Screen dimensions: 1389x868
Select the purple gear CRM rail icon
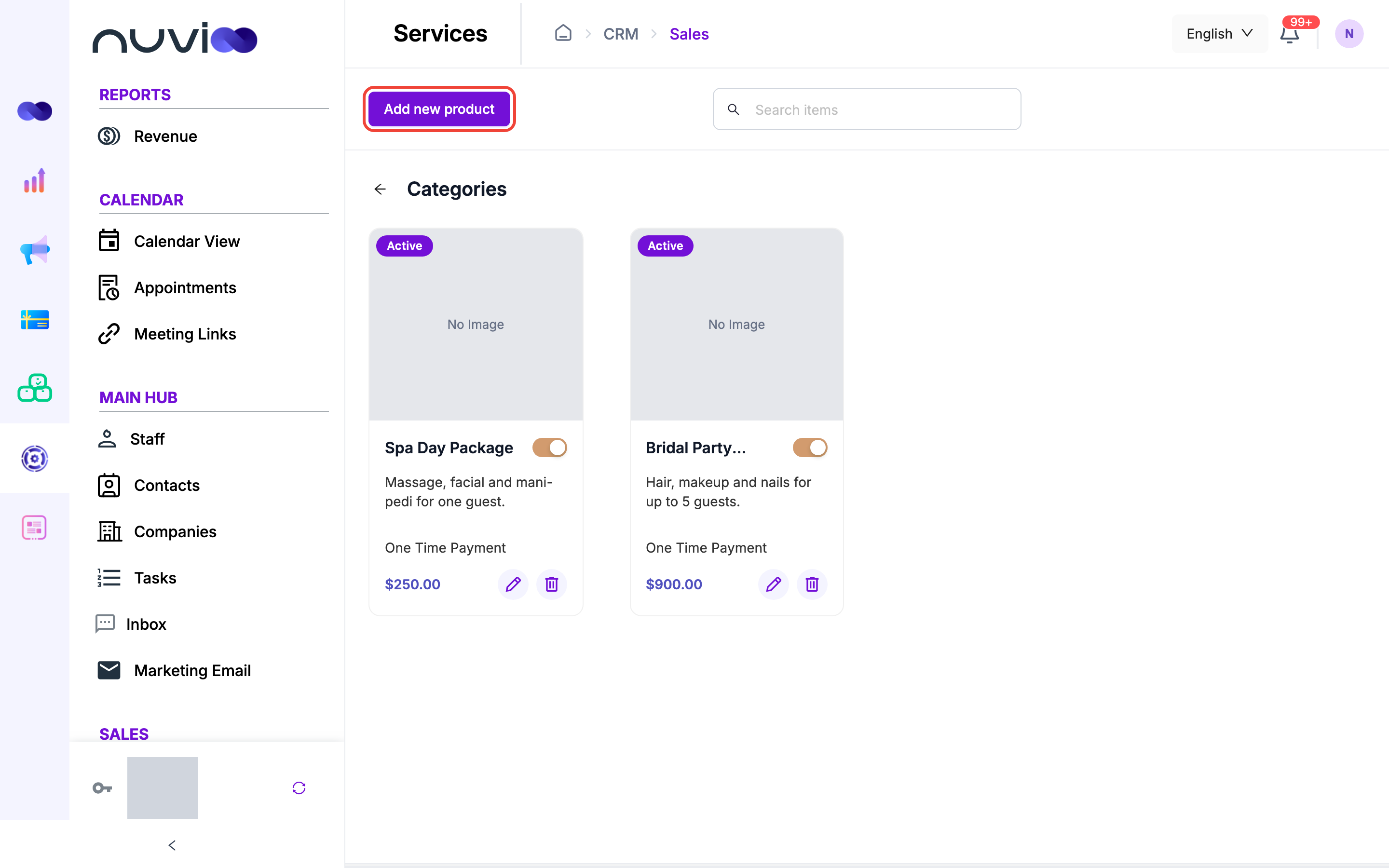point(34,458)
